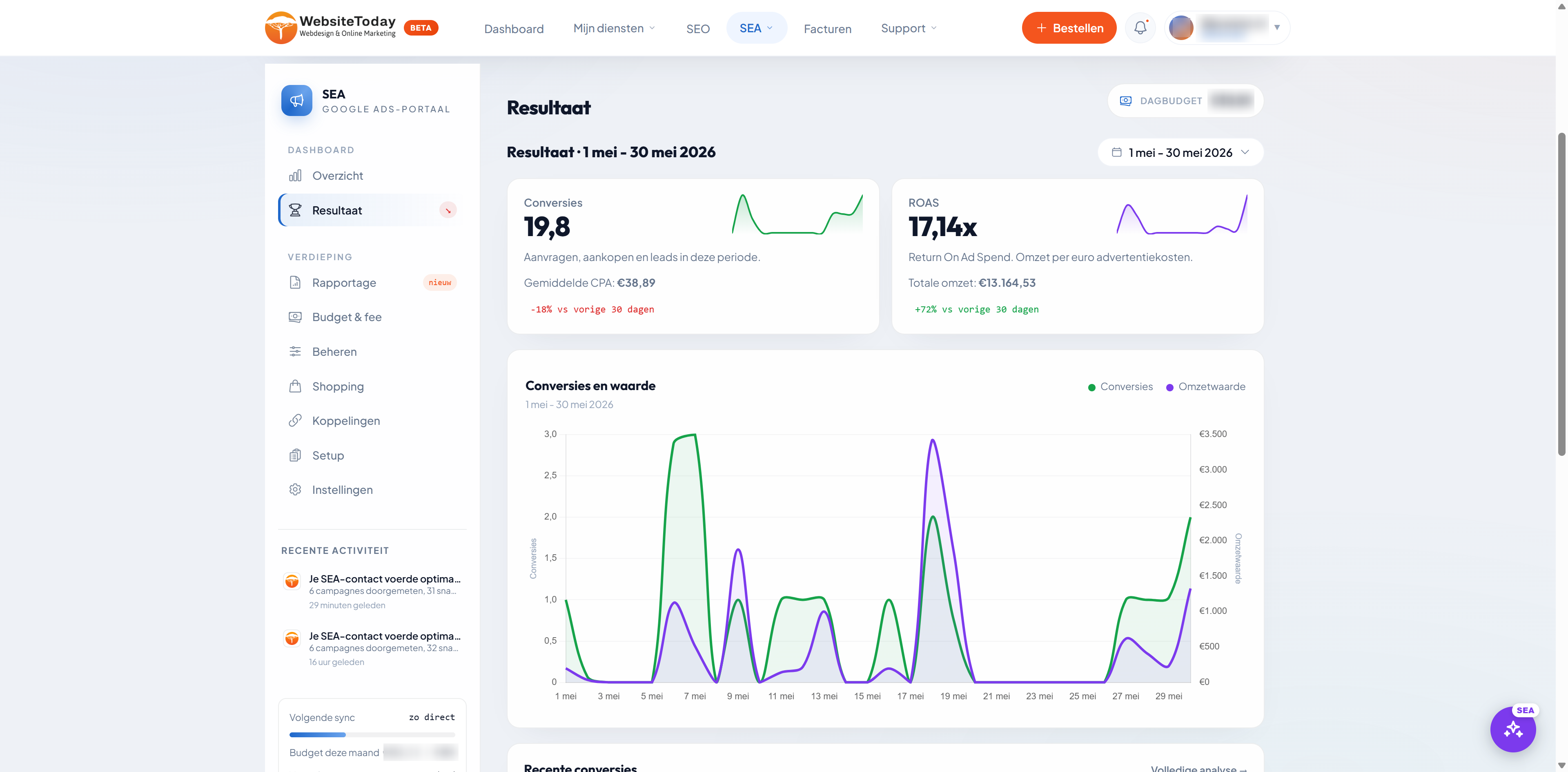Viewport: 1568px width, 772px height.
Task: Click the Rapportage document icon
Action: tap(295, 283)
